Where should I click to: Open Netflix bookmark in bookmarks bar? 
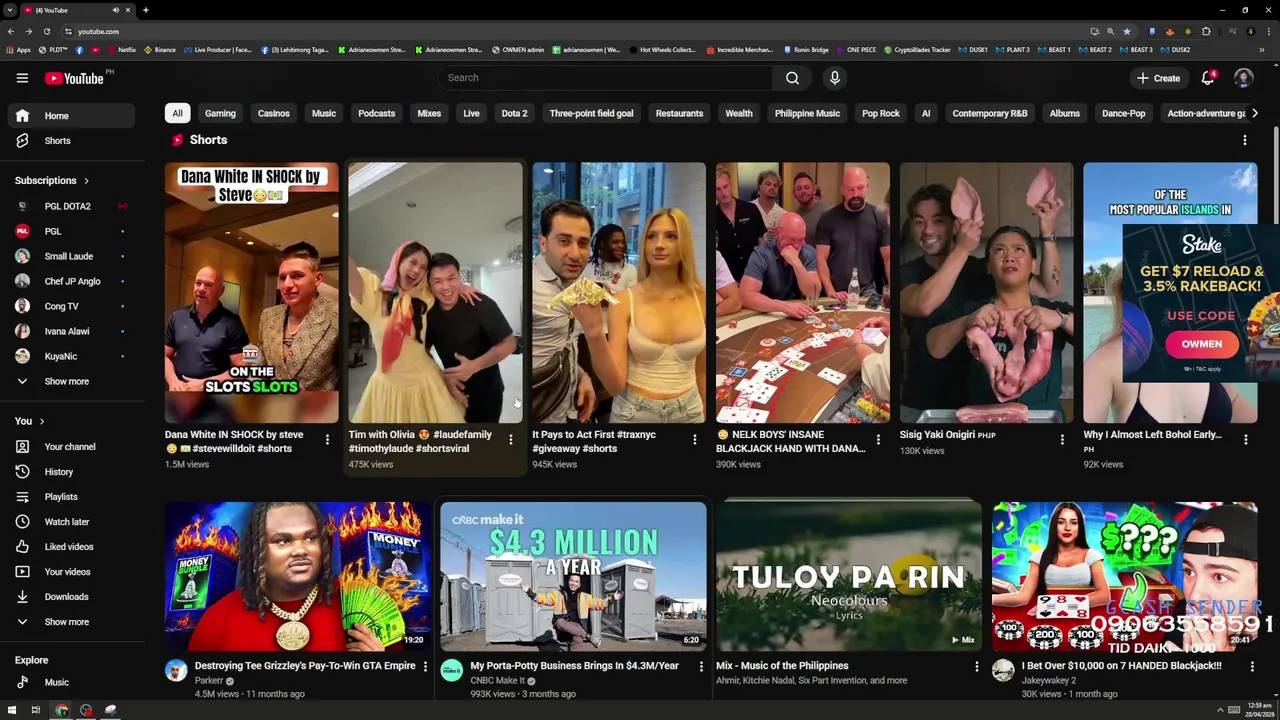coord(121,49)
